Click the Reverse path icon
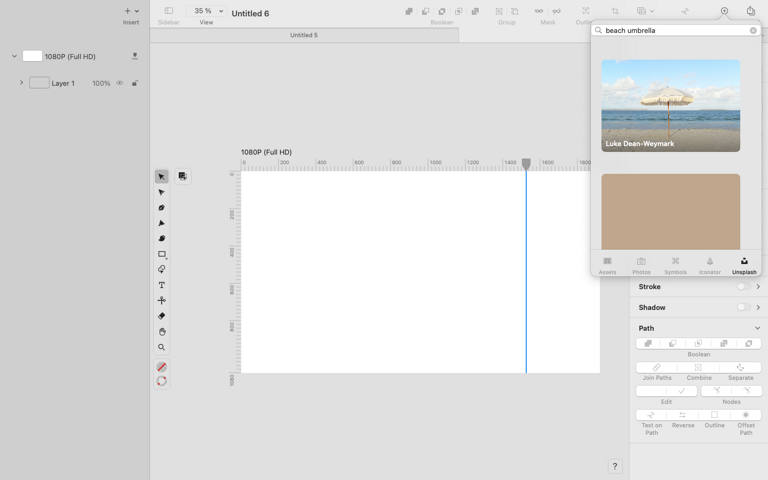The image size is (768, 480). (x=682, y=415)
